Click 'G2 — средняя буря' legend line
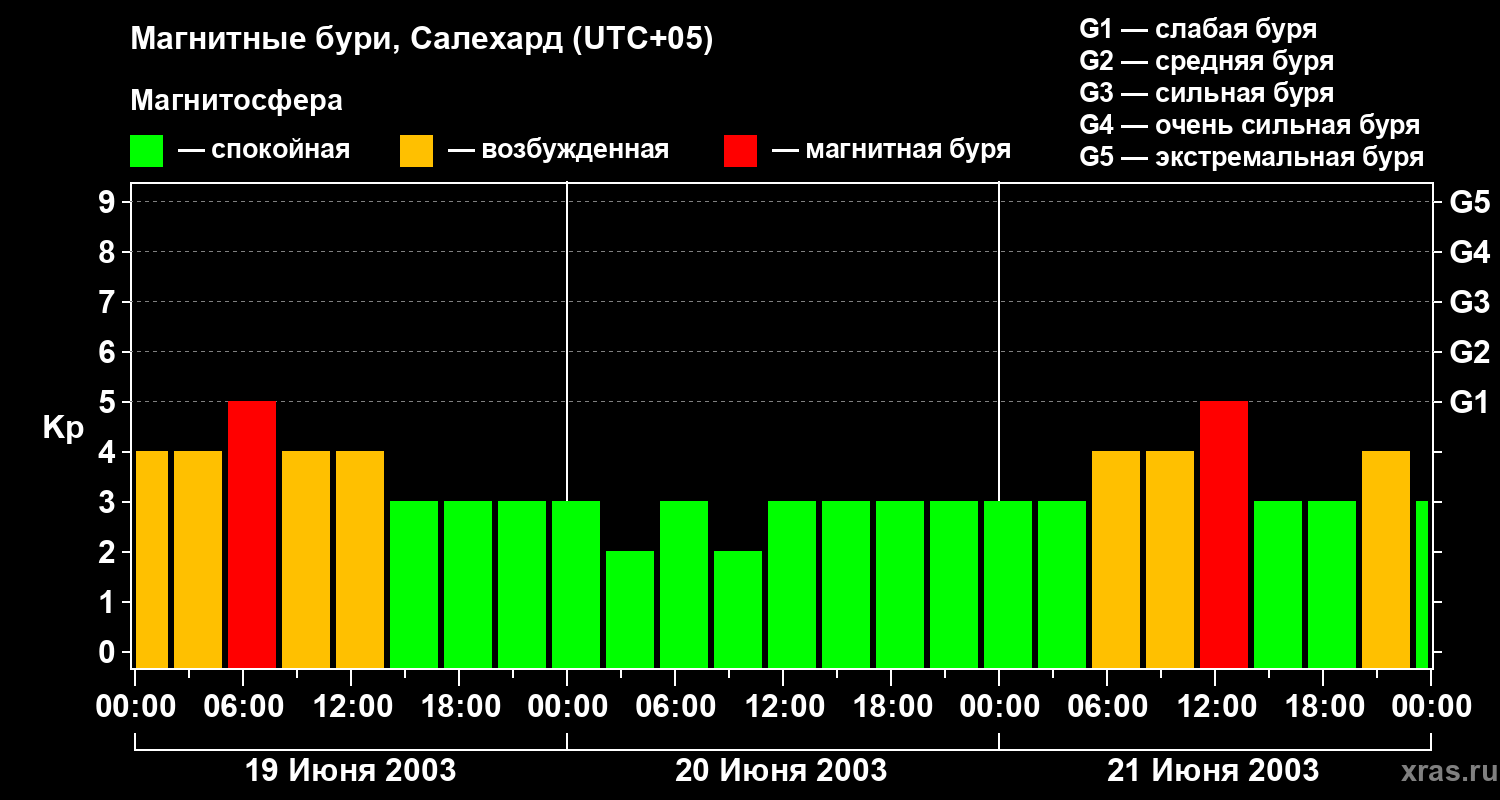Image resolution: width=1500 pixels, height=800 pixels. click(1207, 61)
